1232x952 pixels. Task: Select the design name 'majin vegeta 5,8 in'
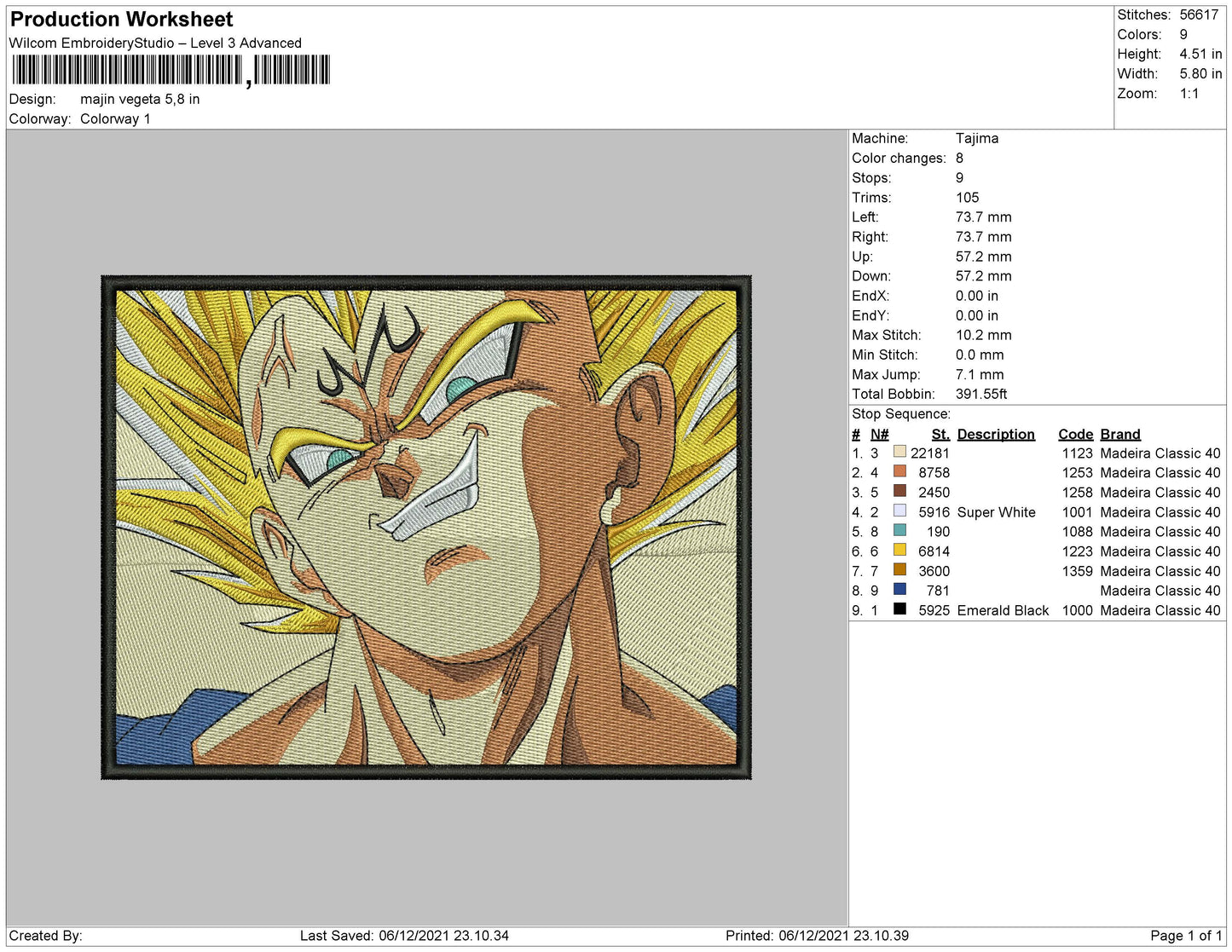(x=140, y=99)
